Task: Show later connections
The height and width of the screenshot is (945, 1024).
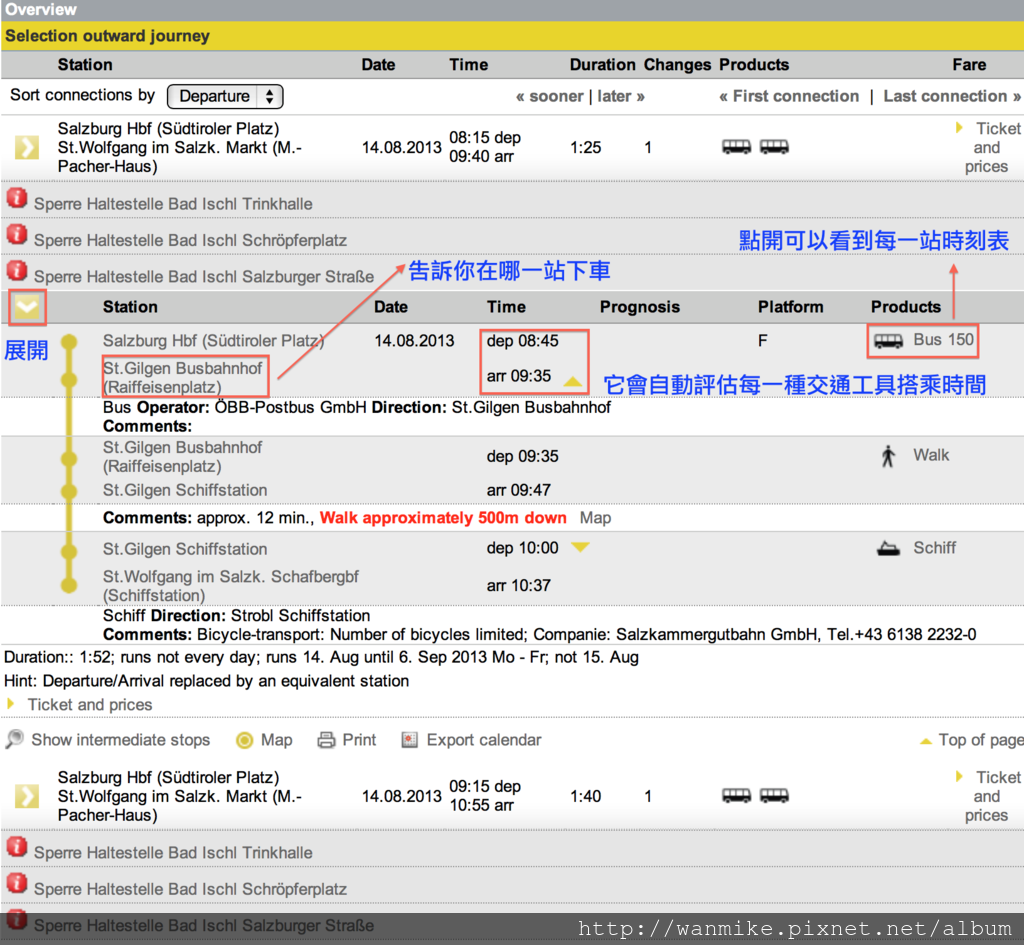Action: [x=621, y=96]
